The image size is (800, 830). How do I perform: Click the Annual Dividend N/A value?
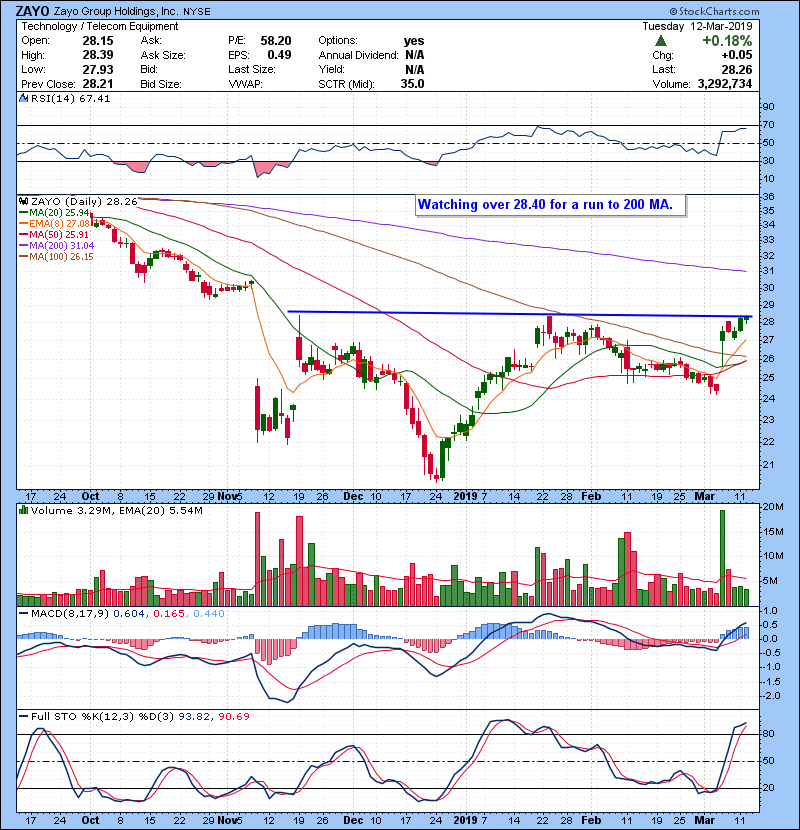point(415,55)
